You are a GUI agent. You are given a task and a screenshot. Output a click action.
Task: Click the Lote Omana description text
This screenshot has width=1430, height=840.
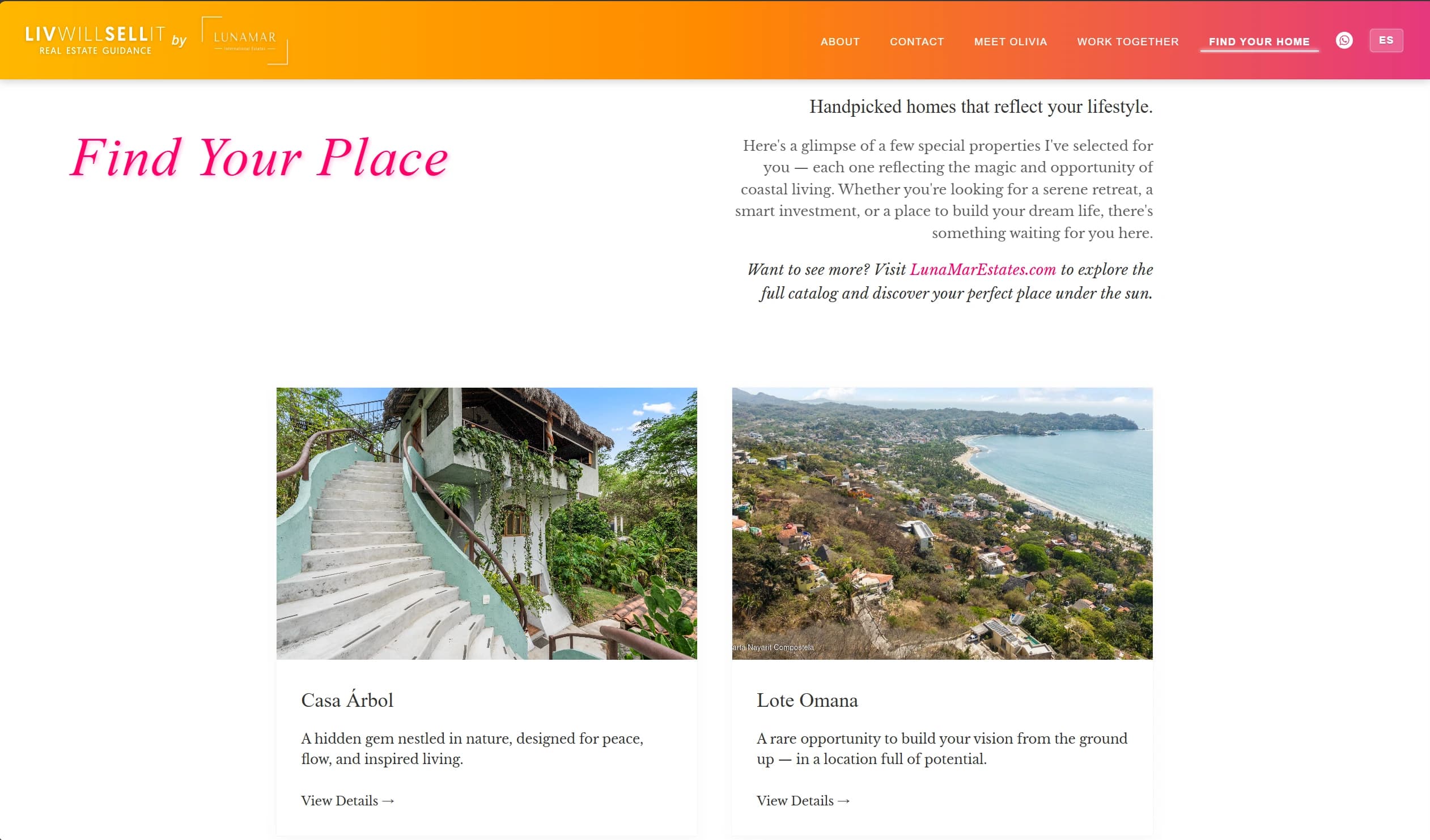tap(941, 749)
